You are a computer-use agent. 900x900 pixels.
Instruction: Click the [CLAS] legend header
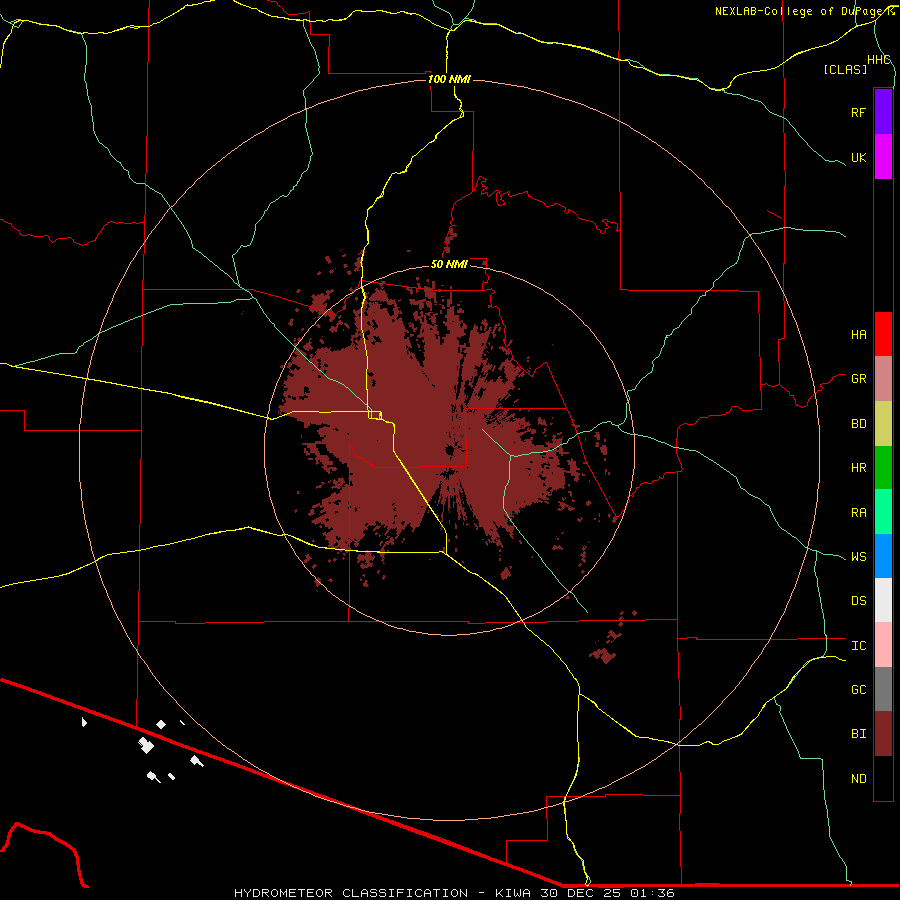(x=845, y=69)
